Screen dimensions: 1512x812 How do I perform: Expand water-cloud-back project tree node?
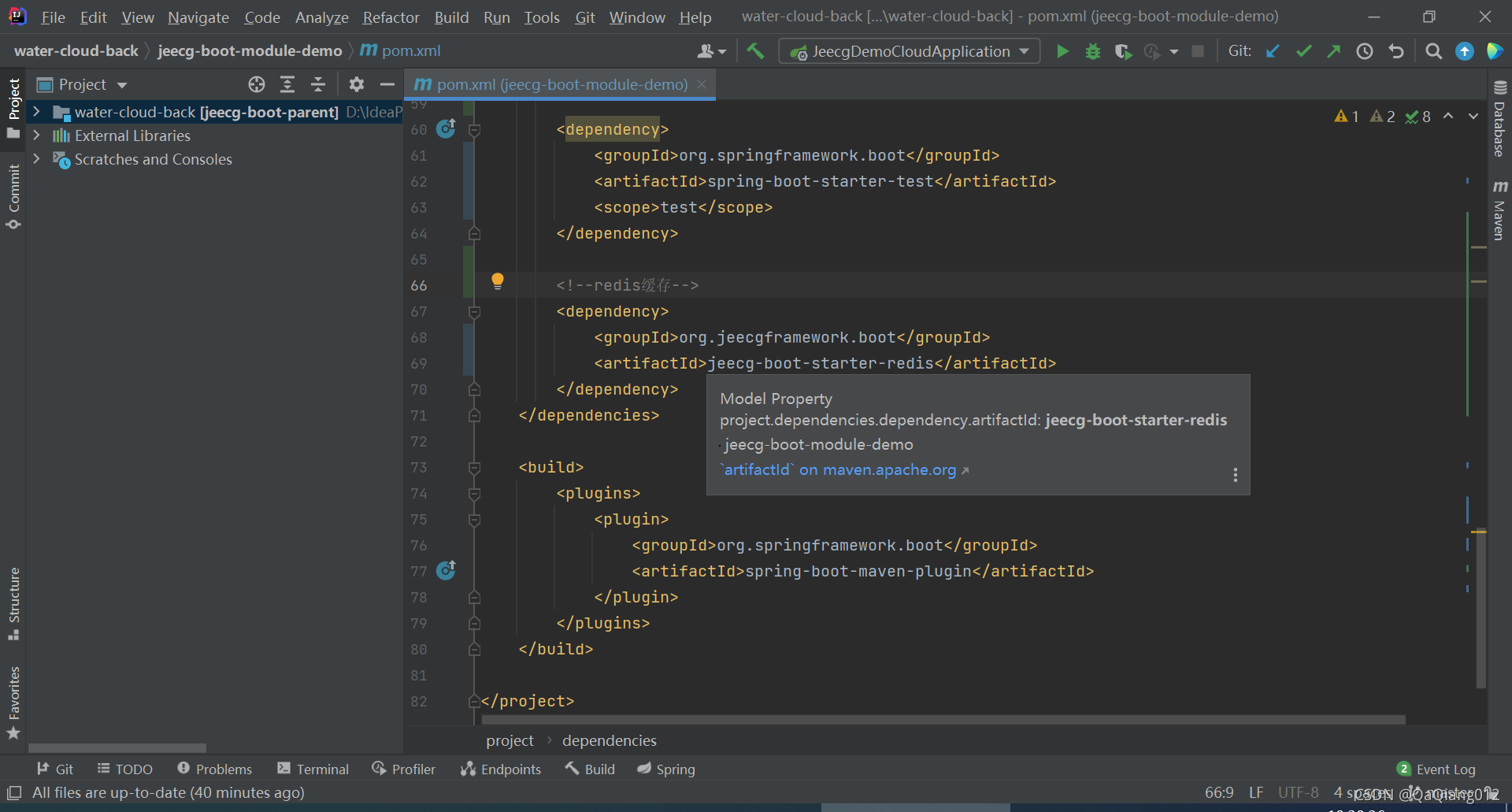click(x=36, y=112)
